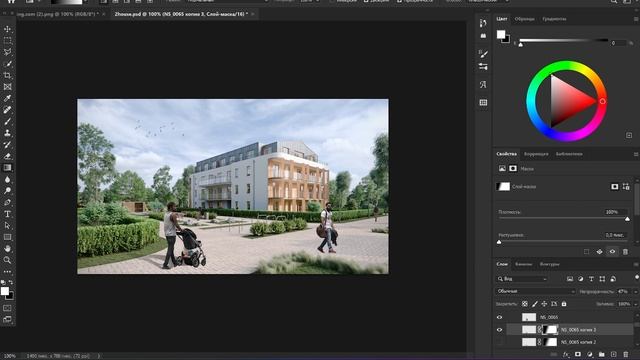Select the Move tool

click(x=7, y=29)
